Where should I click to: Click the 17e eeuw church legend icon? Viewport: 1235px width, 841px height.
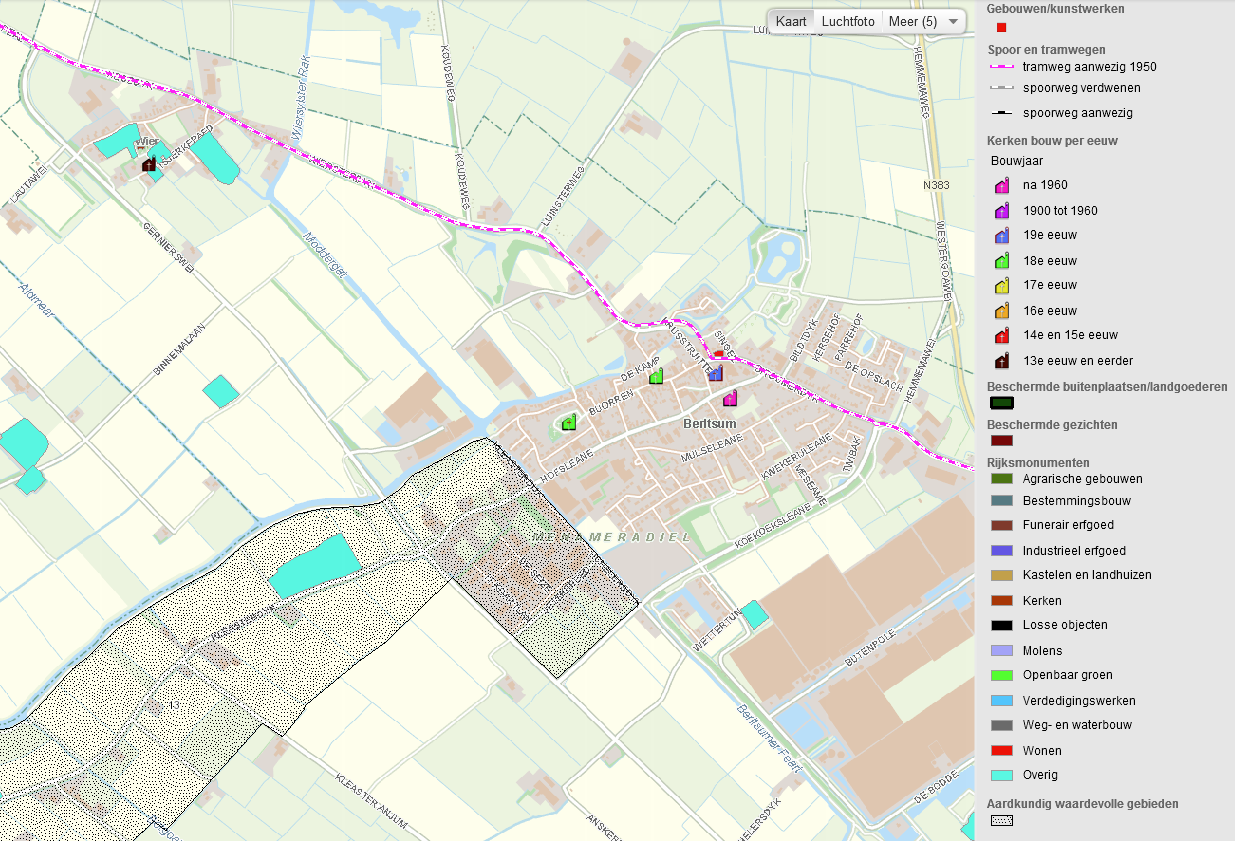pos(1000,285)
